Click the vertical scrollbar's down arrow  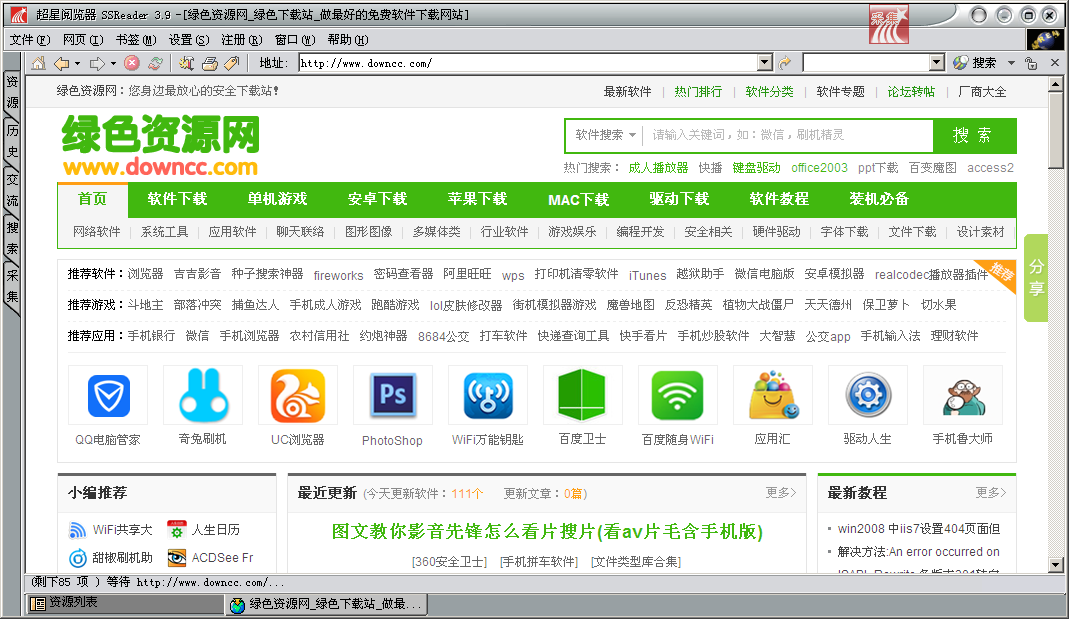point(1056,565)
